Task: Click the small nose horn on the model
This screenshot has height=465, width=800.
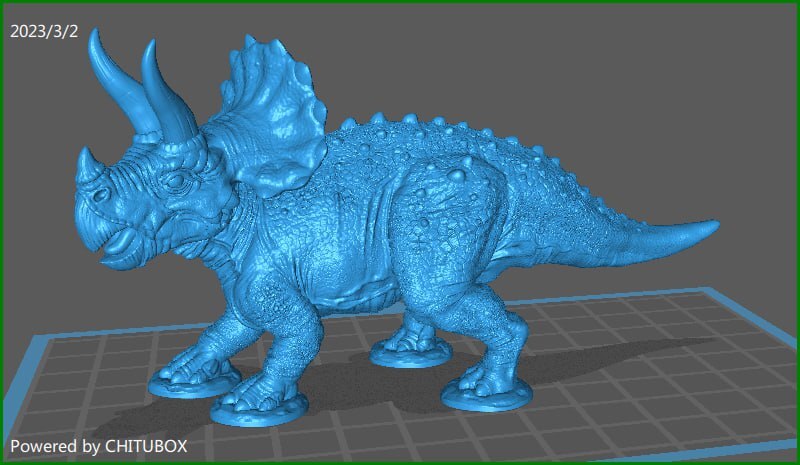Action: 90,164
